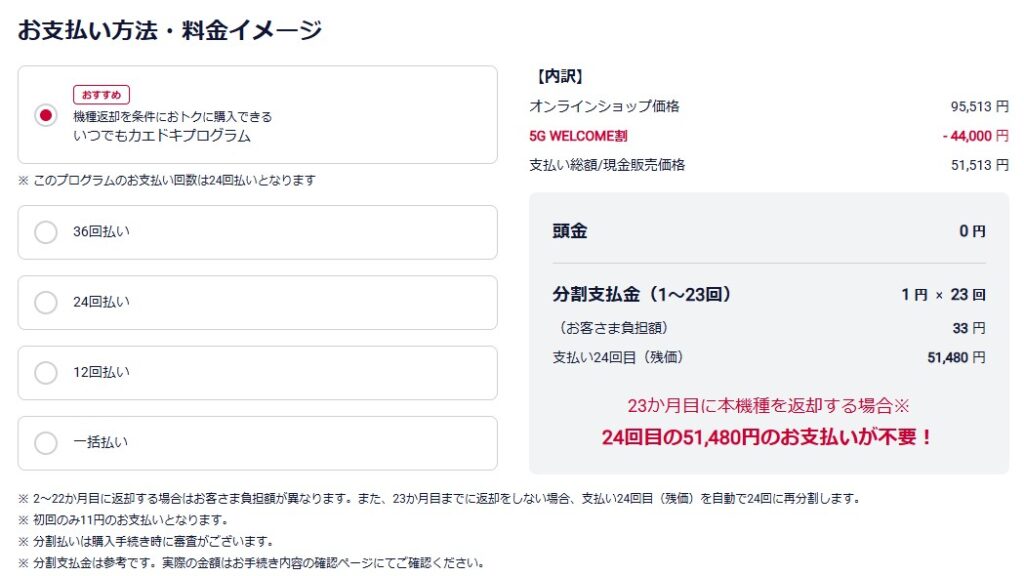Click the オンラインショップ価格 label
Screen dimensions: 1024x576
[x=604, y=106]
